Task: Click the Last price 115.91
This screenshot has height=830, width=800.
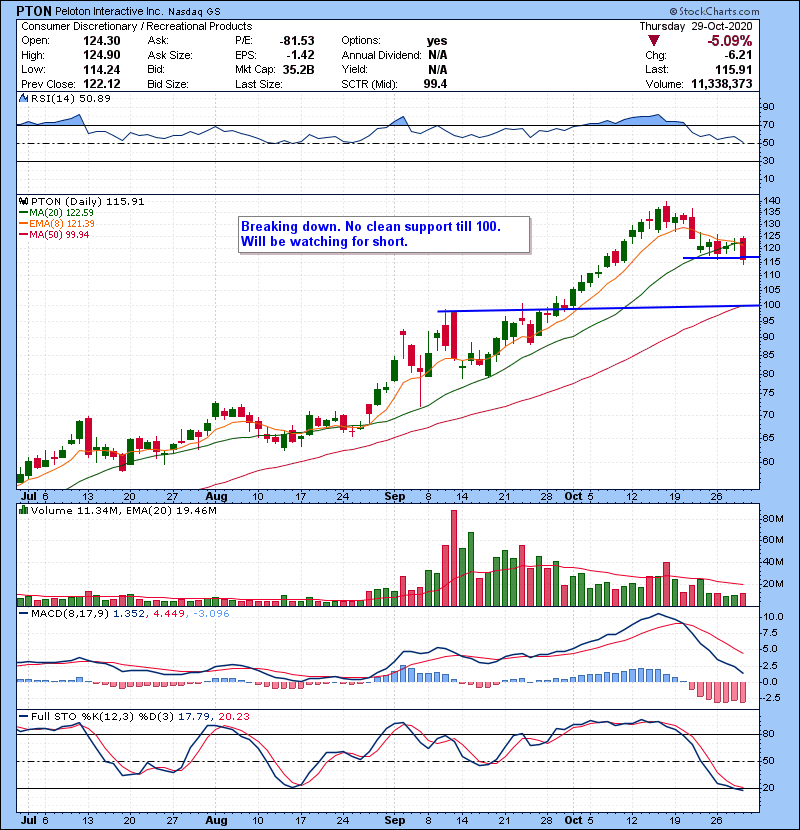Action: point(733,70)
